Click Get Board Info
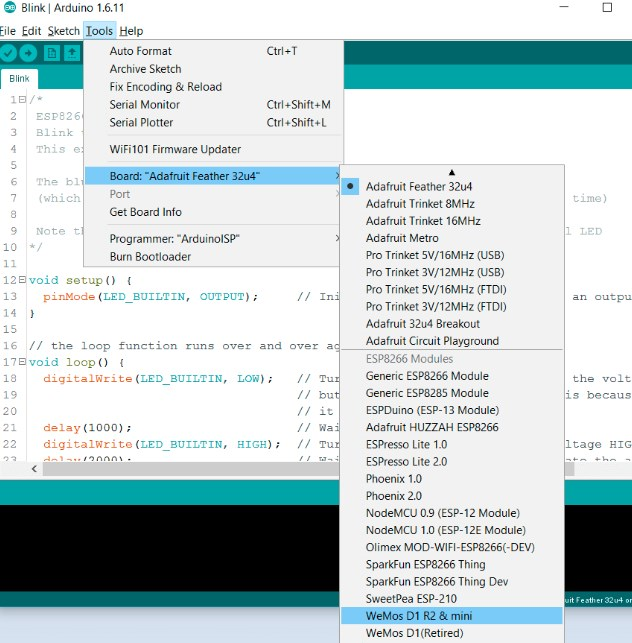This screenshot has width=632, height=643. (214, 212)
